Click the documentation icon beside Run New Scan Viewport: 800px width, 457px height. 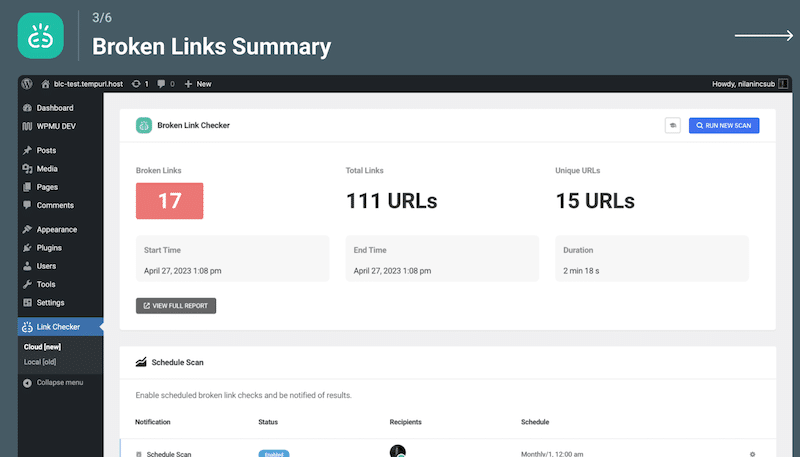672,125
